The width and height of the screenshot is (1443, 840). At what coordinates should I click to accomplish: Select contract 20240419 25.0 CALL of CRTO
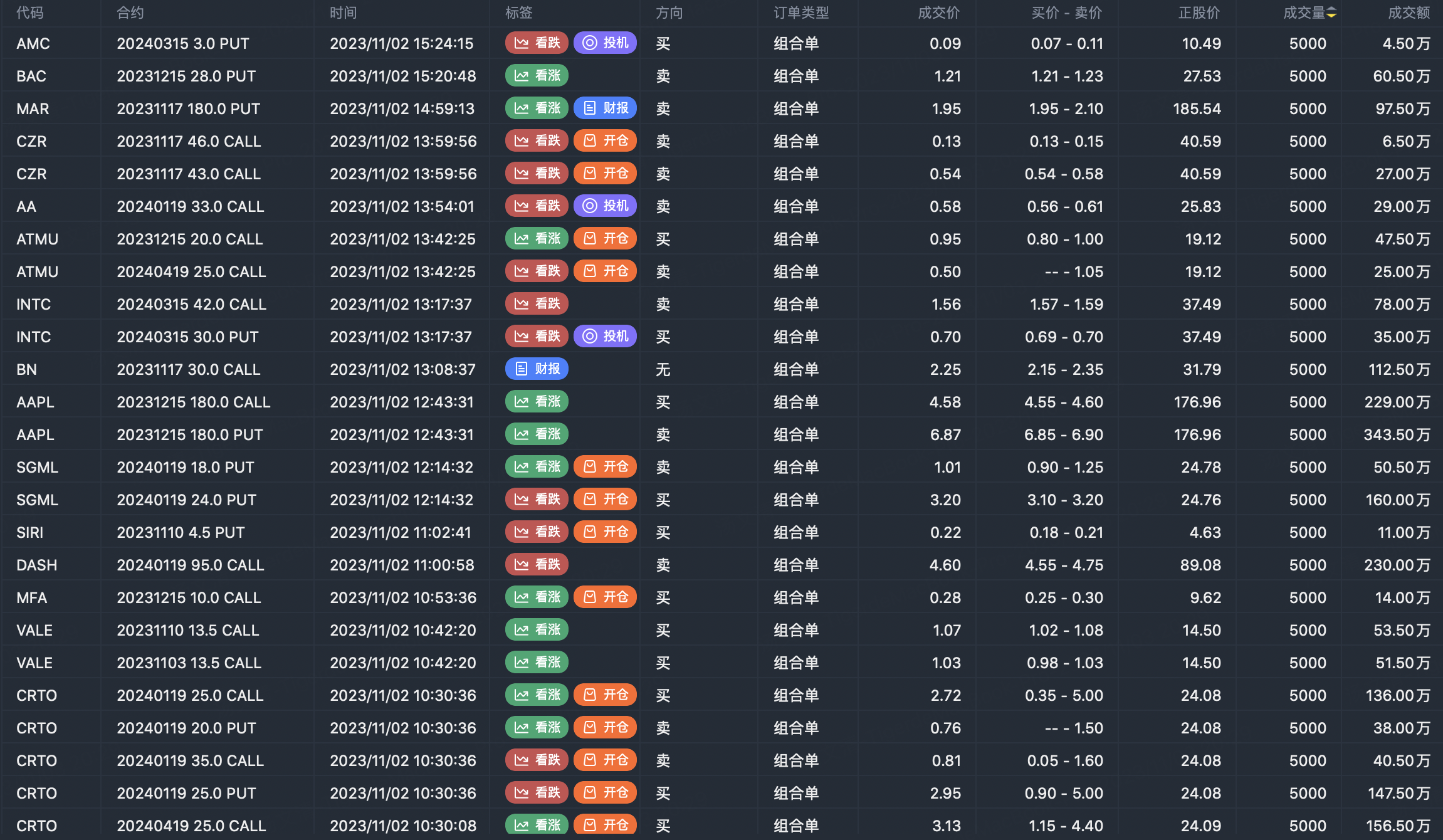pyautogui.click(x=191, y=826)
